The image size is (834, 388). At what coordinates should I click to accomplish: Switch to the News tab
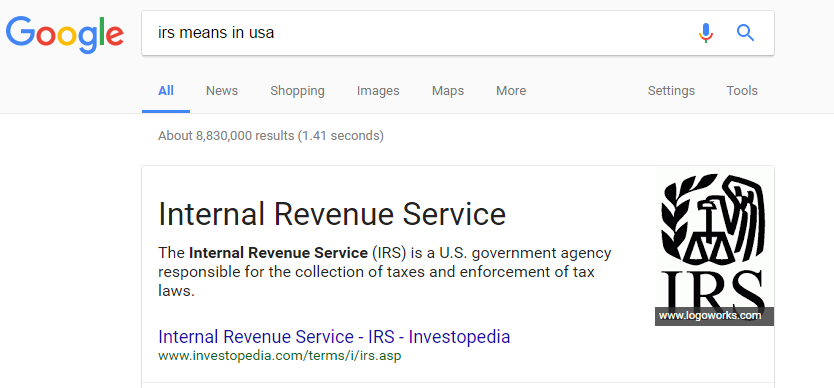point(222,91)
